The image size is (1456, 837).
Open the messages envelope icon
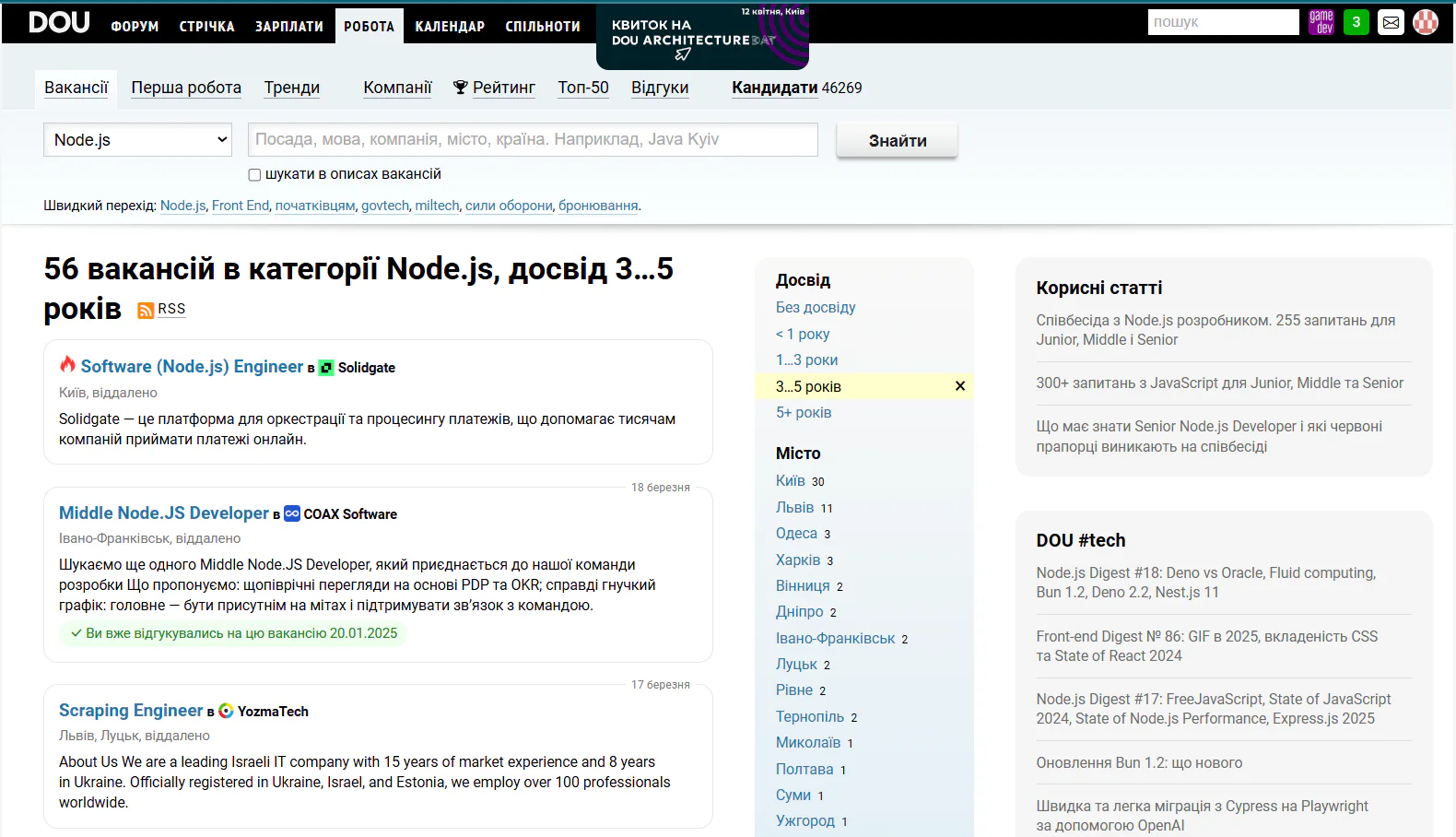(x=1391, y=22)
